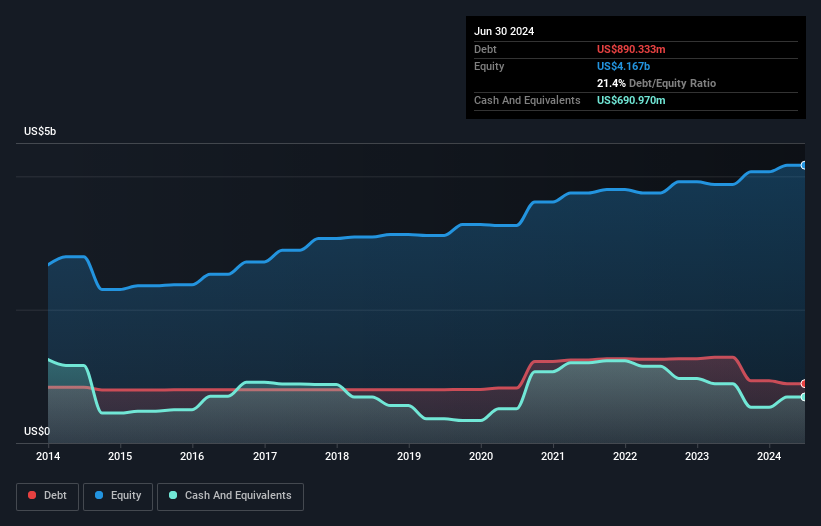This screenshot has width=821, height=526.
Task: Click the US$0 y-axis label
Action: click(x=37, y=431)
